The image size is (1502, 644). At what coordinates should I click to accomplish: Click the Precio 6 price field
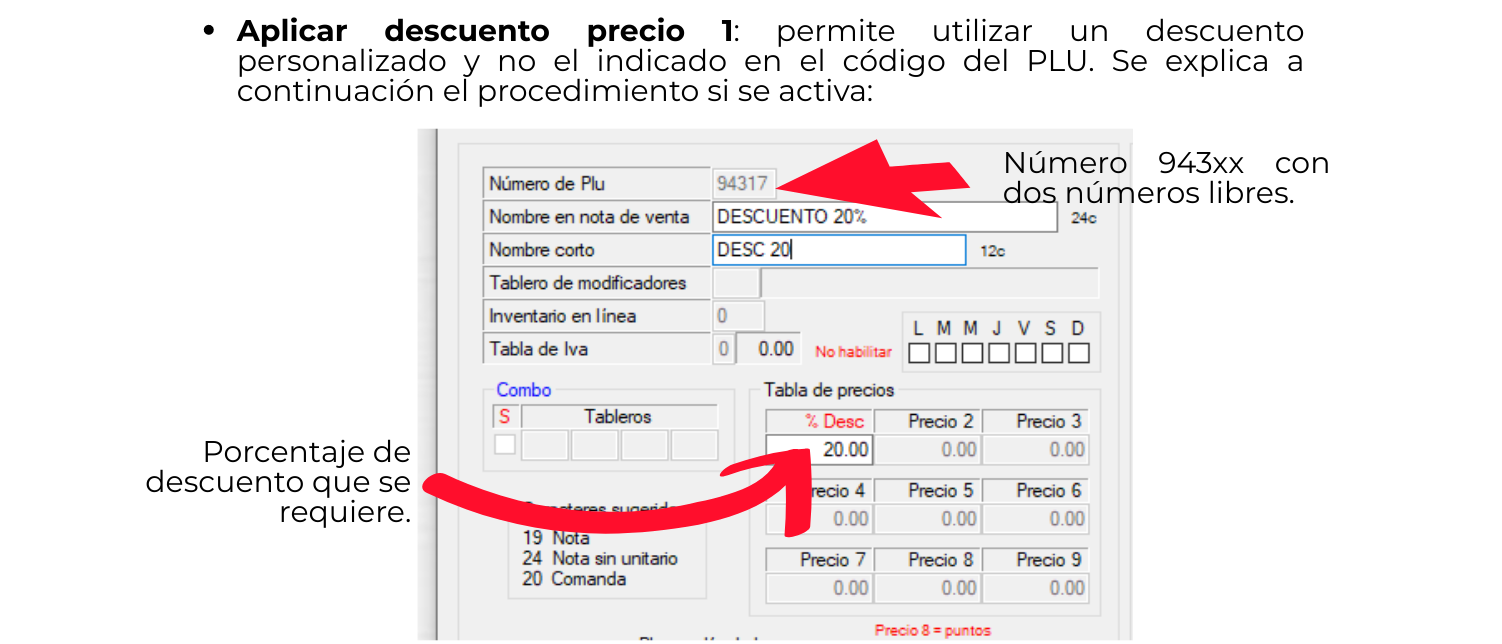tap(1036, 519)
